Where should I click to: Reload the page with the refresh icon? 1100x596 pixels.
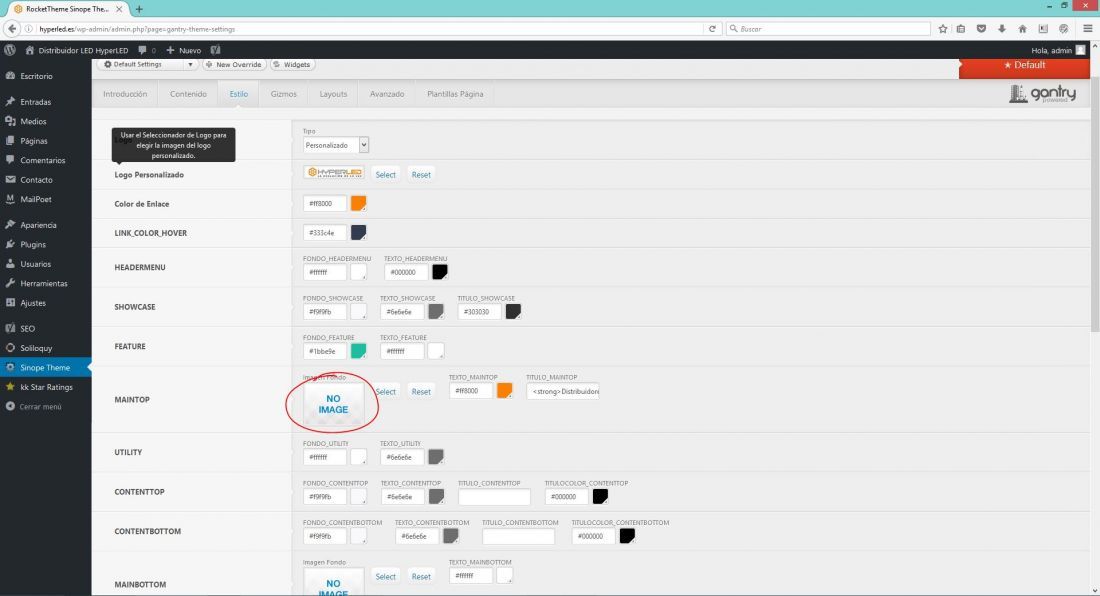click(712, 29)
